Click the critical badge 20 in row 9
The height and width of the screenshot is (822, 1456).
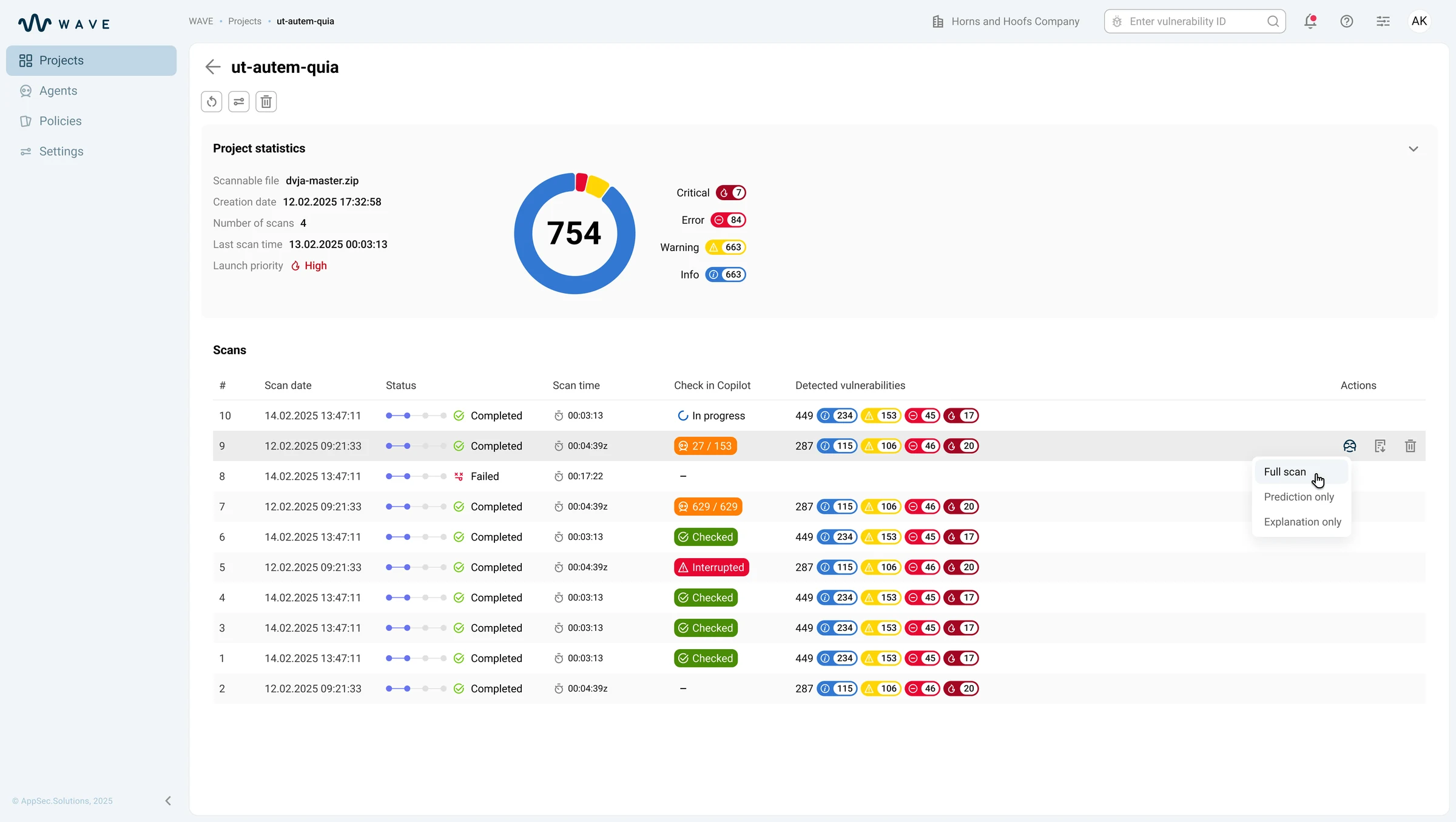(961, 446)
